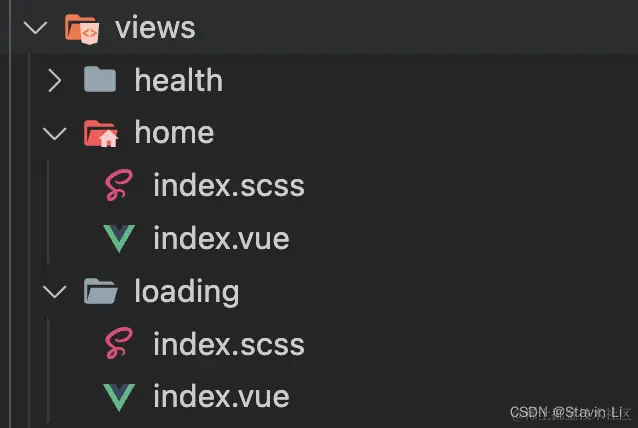Click the Vue logo icon inside home folder
The width and height of the screenshot is (638, 428).
click(x=119, y=238)
